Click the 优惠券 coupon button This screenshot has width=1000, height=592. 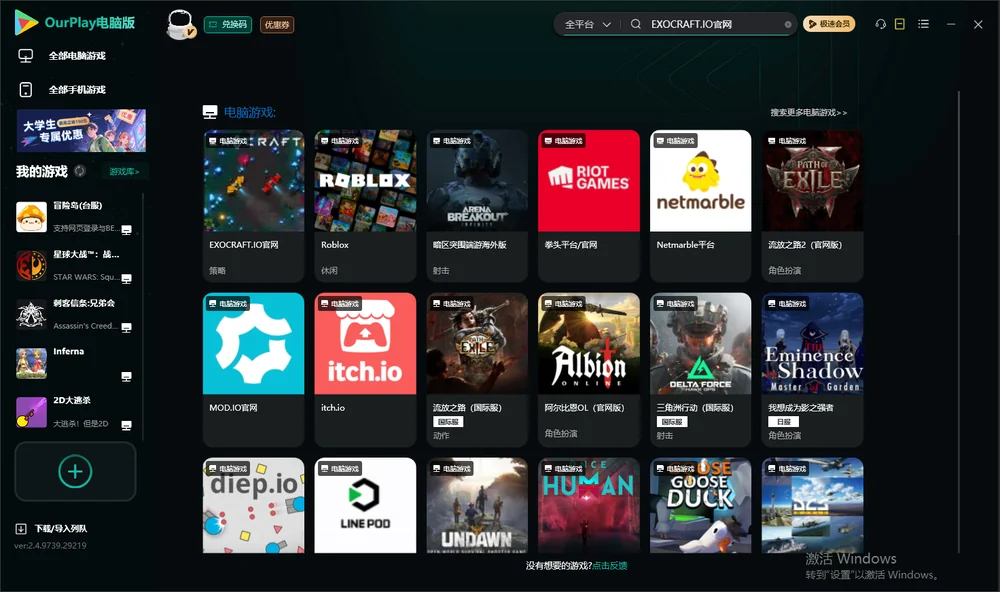tap(277, 25)
